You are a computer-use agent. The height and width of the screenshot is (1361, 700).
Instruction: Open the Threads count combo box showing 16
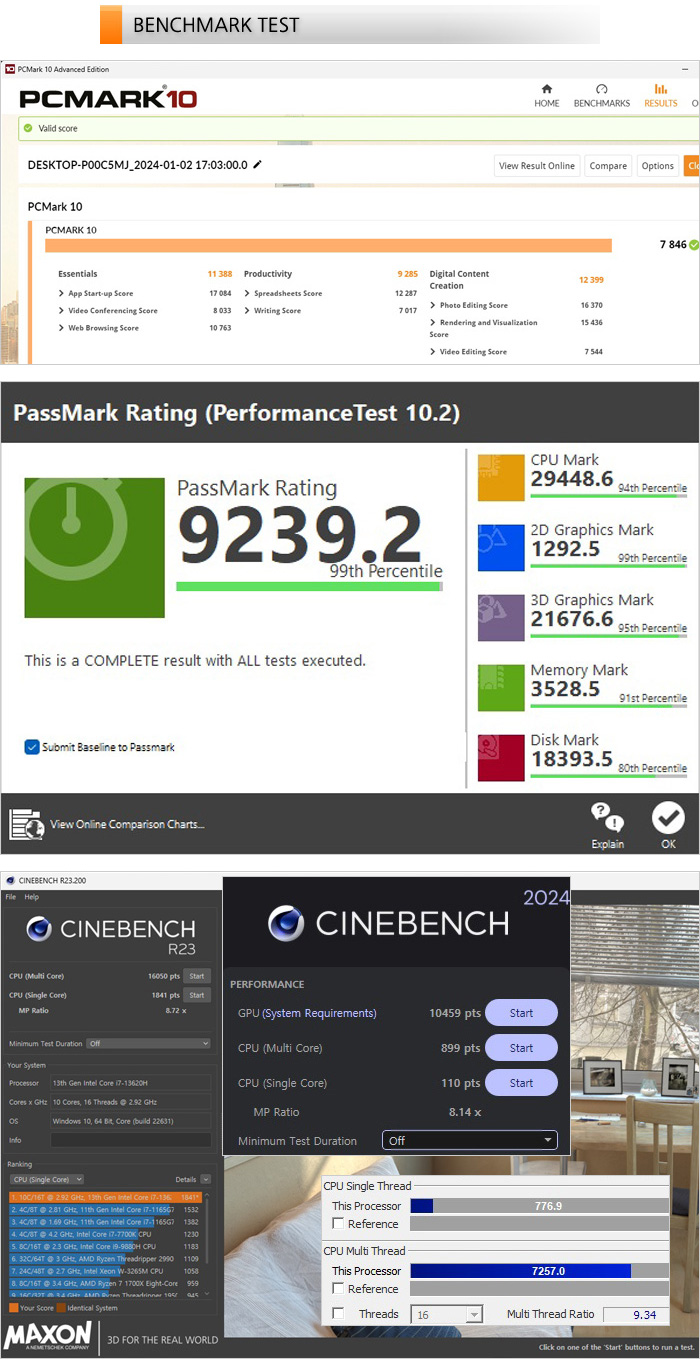446,1314
